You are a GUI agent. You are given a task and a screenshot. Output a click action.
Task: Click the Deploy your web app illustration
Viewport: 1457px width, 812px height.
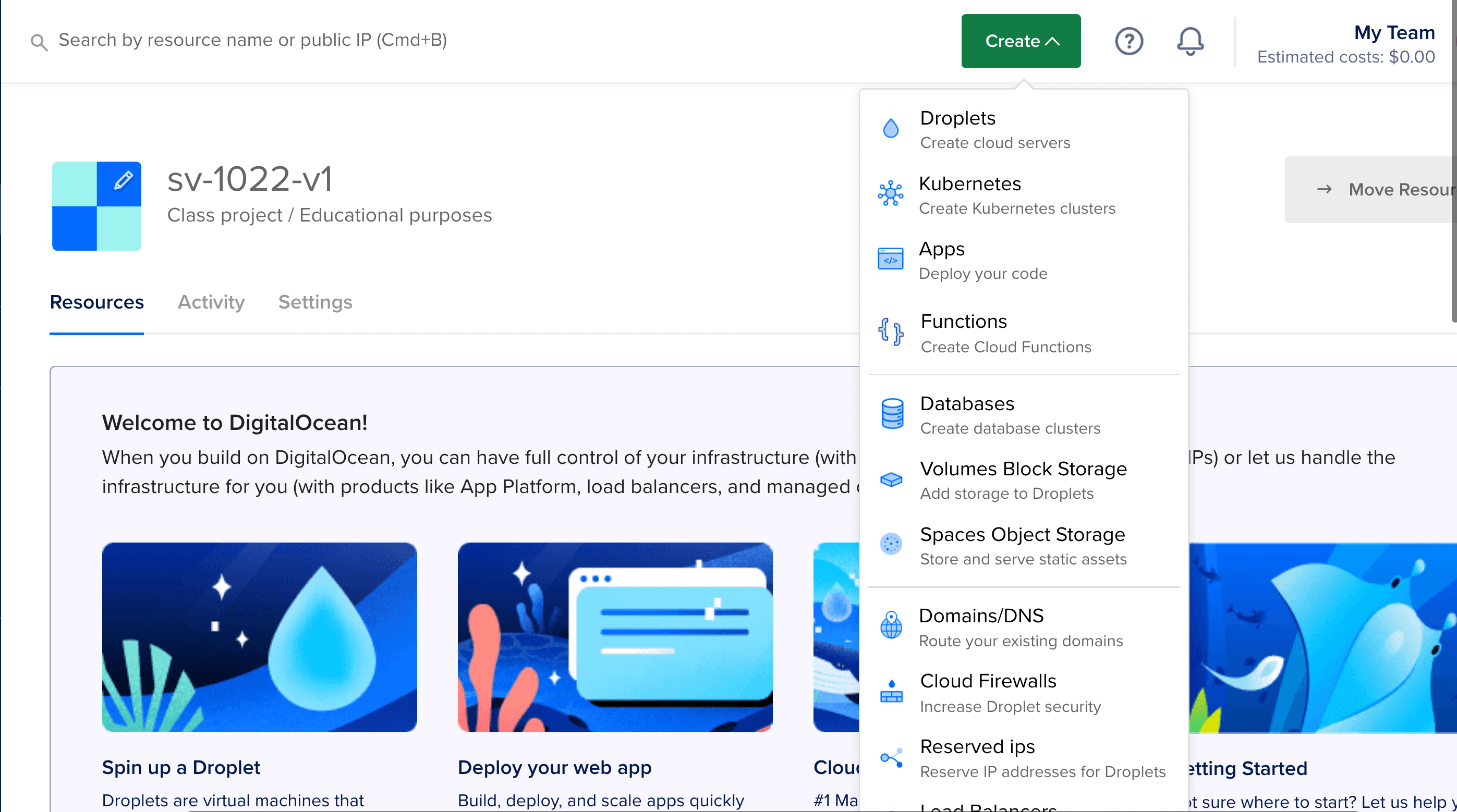coord(615,637)
